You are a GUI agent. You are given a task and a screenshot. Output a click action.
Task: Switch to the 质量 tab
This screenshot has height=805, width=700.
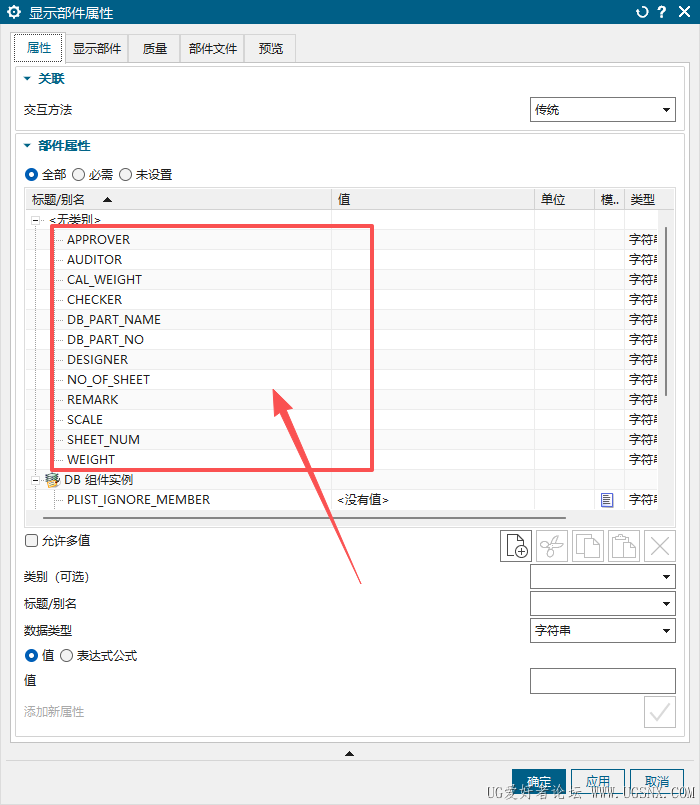tap(155, 49)
